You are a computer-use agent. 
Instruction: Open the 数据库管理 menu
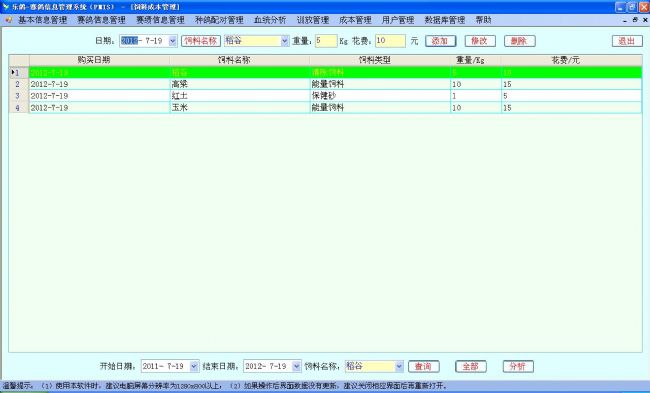coord(444,20)
